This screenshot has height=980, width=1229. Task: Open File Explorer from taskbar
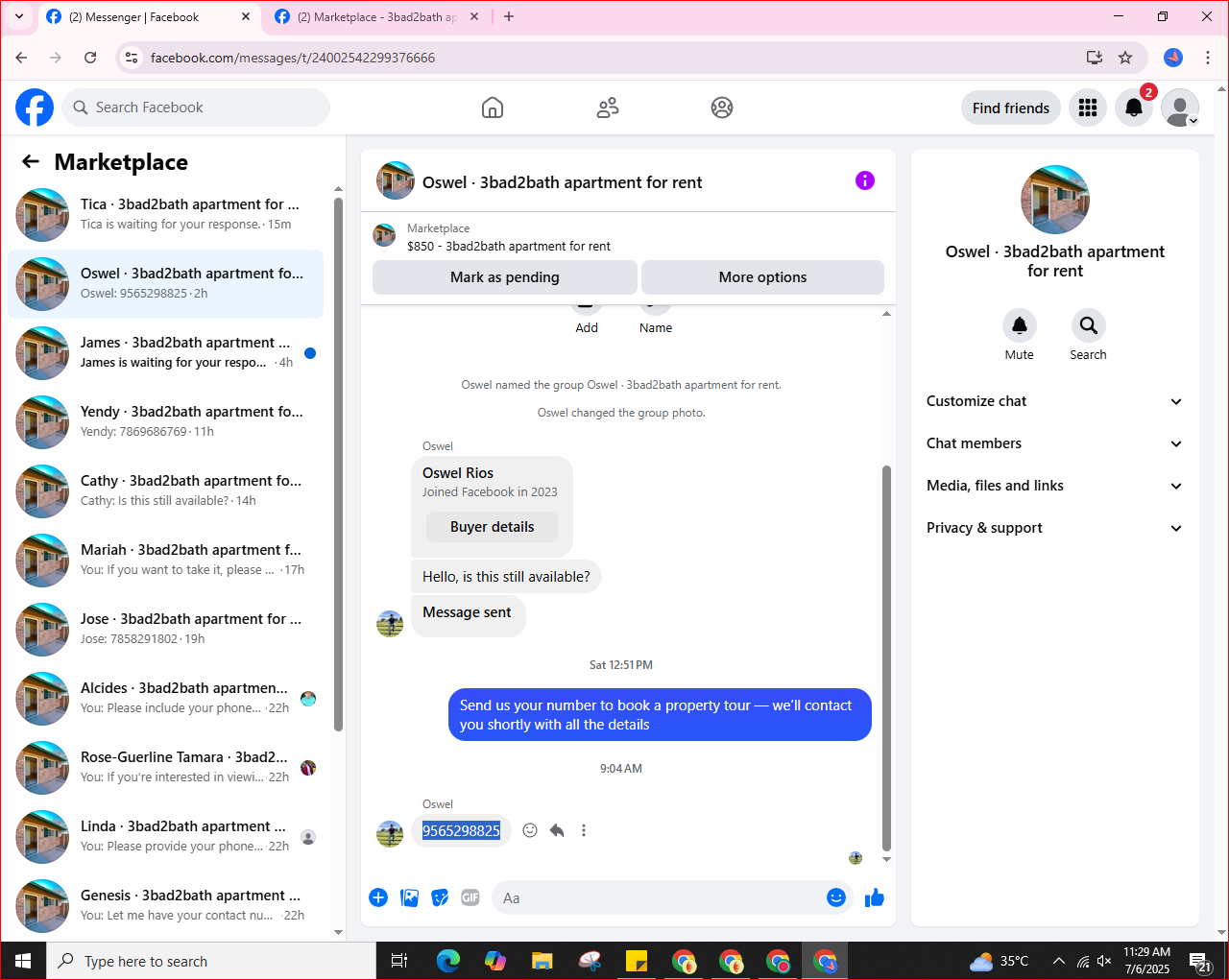[542, 961]
